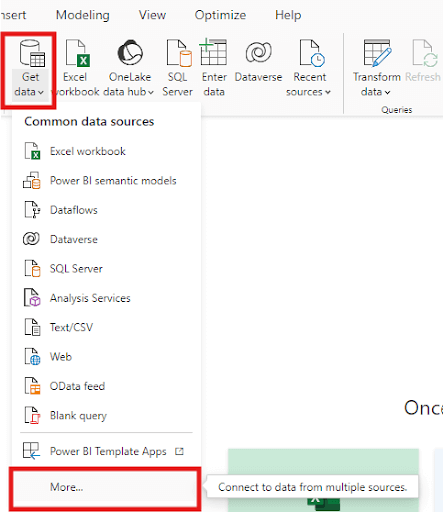Choose the Web data source
Viewport: 443px width, 512px height.
point(106,357)
